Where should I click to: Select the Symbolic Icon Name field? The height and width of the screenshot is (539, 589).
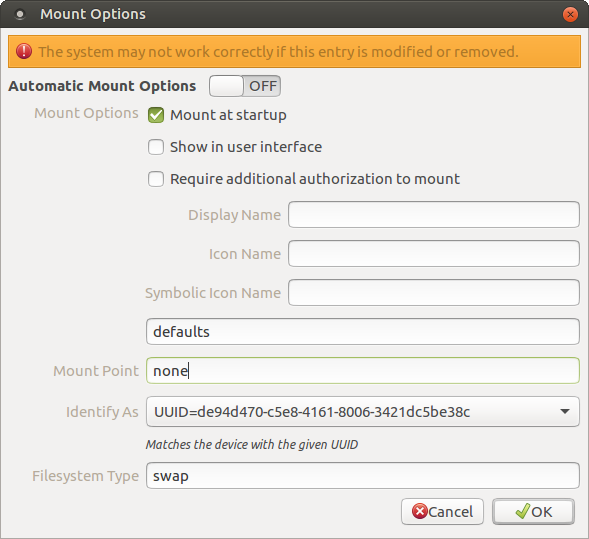433,293
